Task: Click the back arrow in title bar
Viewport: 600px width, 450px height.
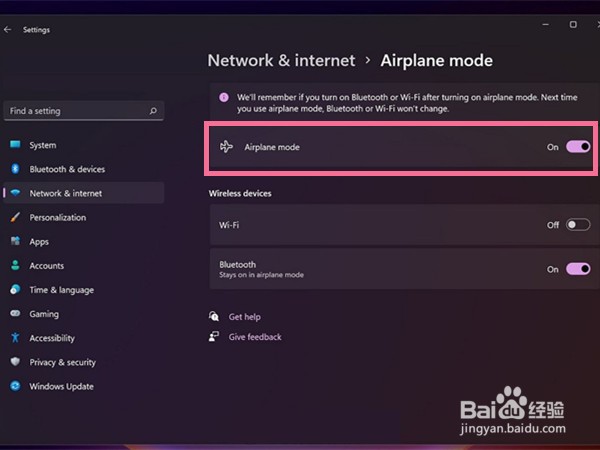Action: pos(8,29)
